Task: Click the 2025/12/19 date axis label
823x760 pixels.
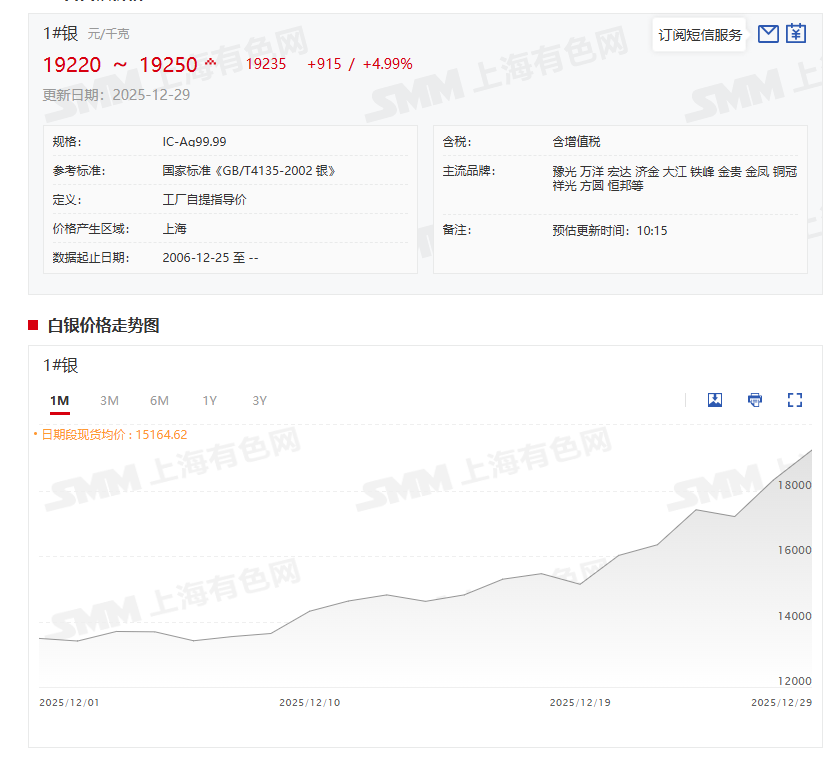Action: click(580, 703)
